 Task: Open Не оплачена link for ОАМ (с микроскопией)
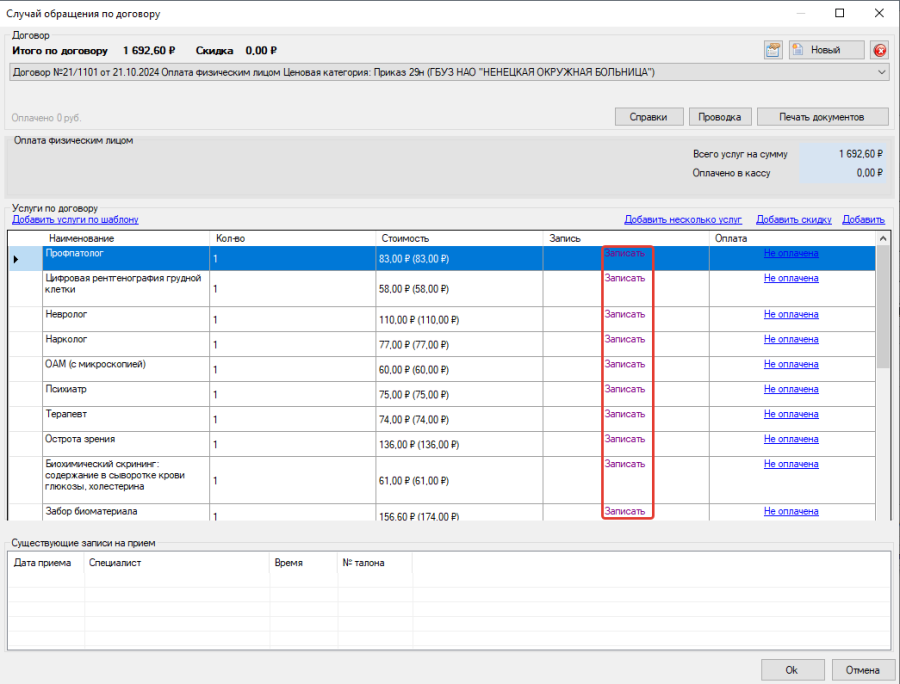pos(791,364)
